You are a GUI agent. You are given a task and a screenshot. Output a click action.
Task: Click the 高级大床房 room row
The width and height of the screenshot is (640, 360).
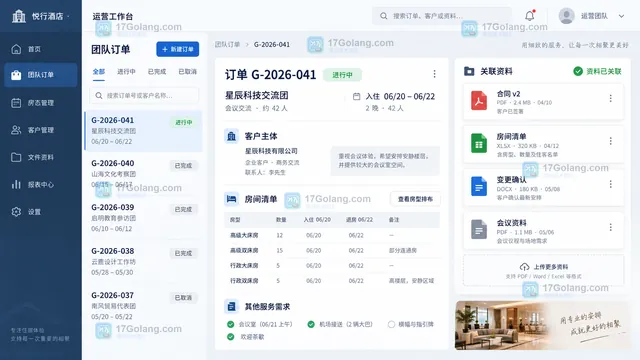coord(332,235)
